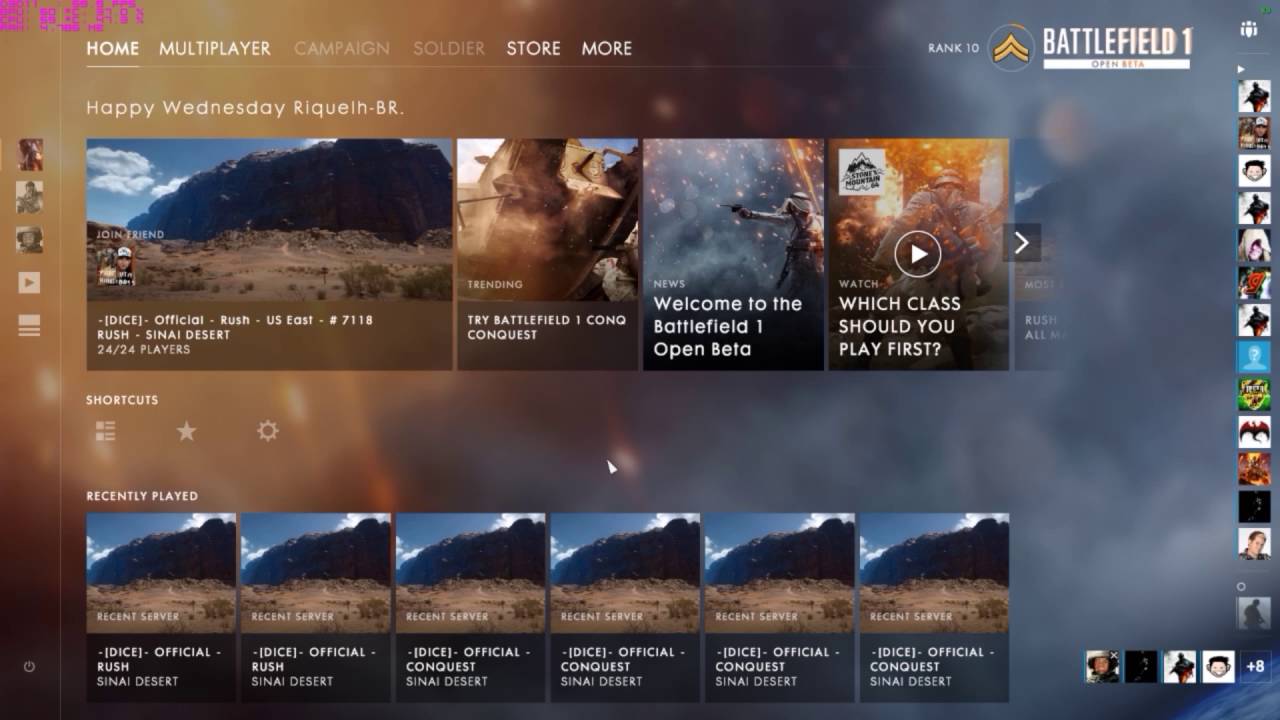Select the green crest friend avatar
1280x720 pixels.
pyautogui.click(x=1254, y=394)
